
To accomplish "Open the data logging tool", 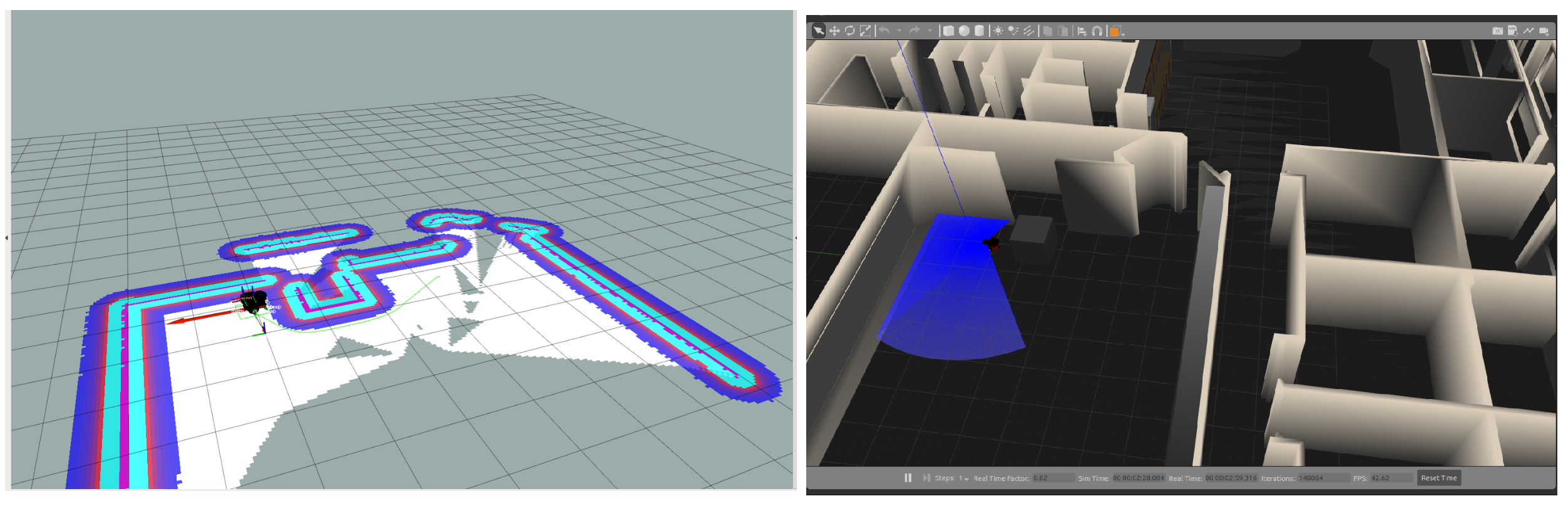I will pos(1513,31).
